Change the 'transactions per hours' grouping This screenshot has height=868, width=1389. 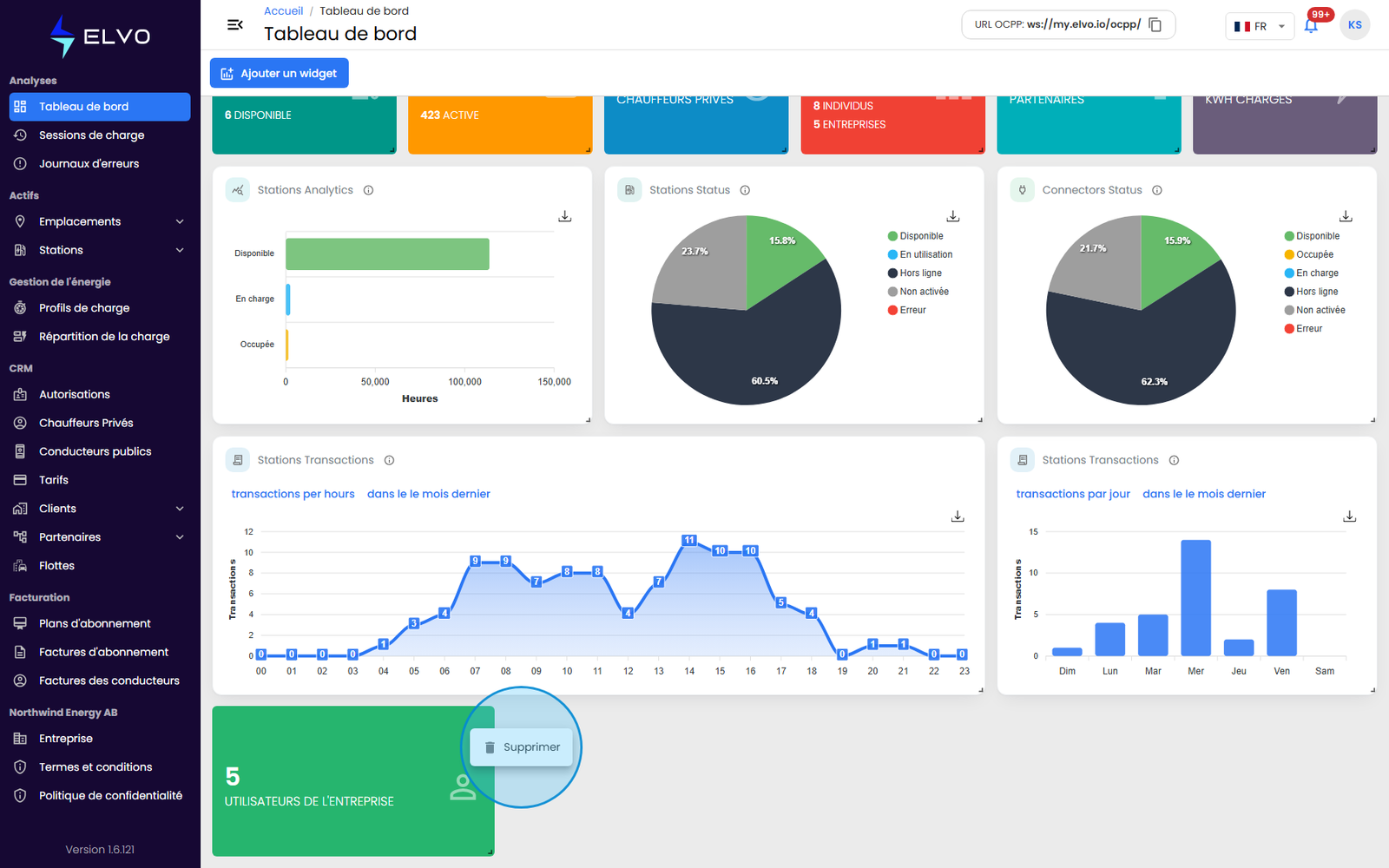(293, 494)
